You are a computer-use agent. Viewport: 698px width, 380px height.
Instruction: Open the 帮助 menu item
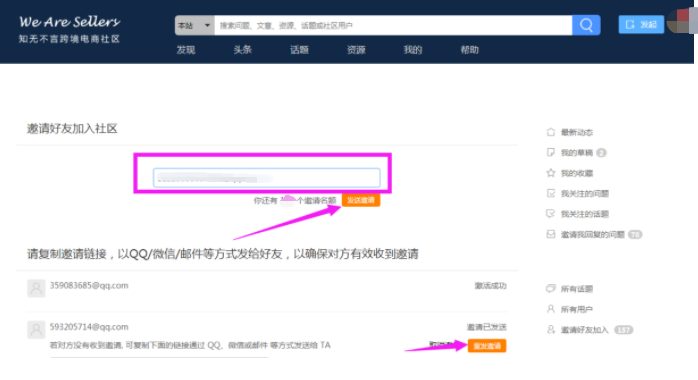pyautogui.click(x=470, y=50)
